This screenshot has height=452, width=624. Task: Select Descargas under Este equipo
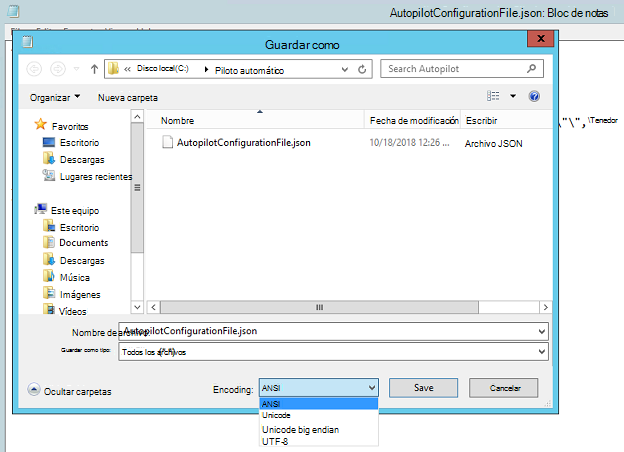[82, 261]
